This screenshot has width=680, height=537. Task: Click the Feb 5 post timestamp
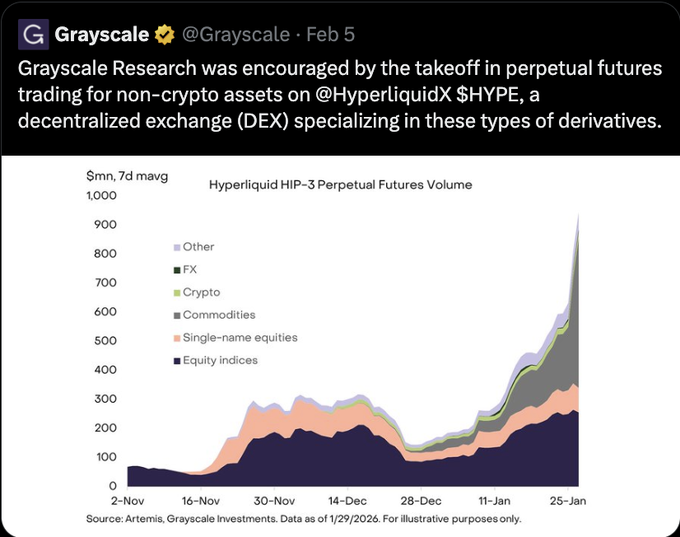coord(330,36)
